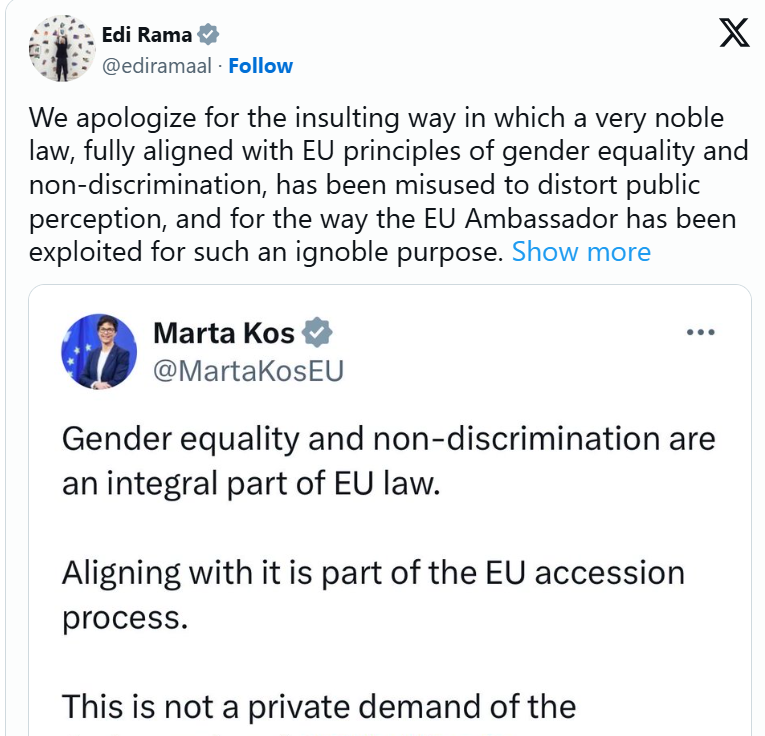The width and height of the screenshot is (765, 736).
Task: Open three-dot menu on quoted Marta Kos post
Action: 700,332
